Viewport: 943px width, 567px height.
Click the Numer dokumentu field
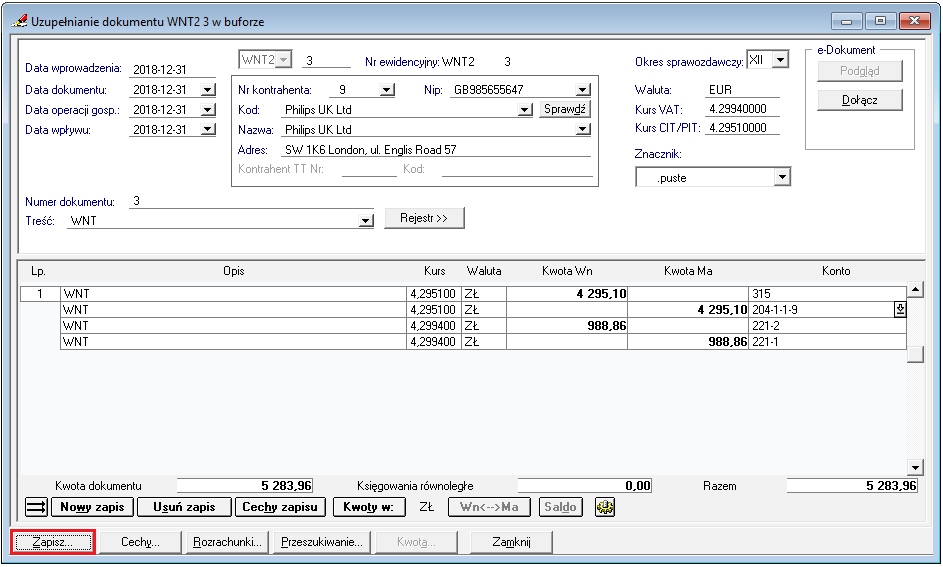coord(251,201)
